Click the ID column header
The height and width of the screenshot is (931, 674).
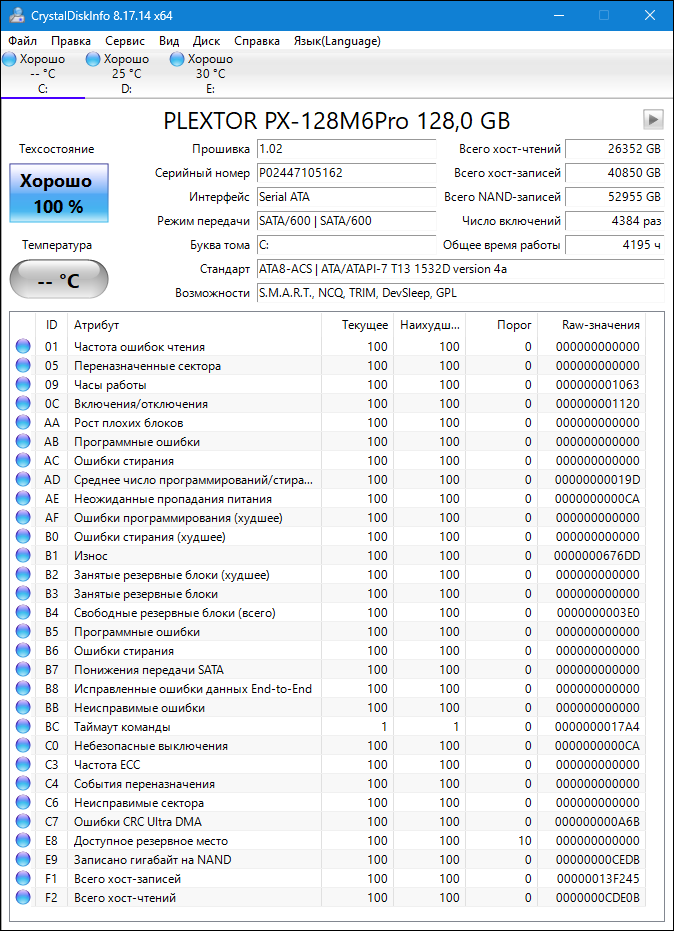click(x=52, y=325)
